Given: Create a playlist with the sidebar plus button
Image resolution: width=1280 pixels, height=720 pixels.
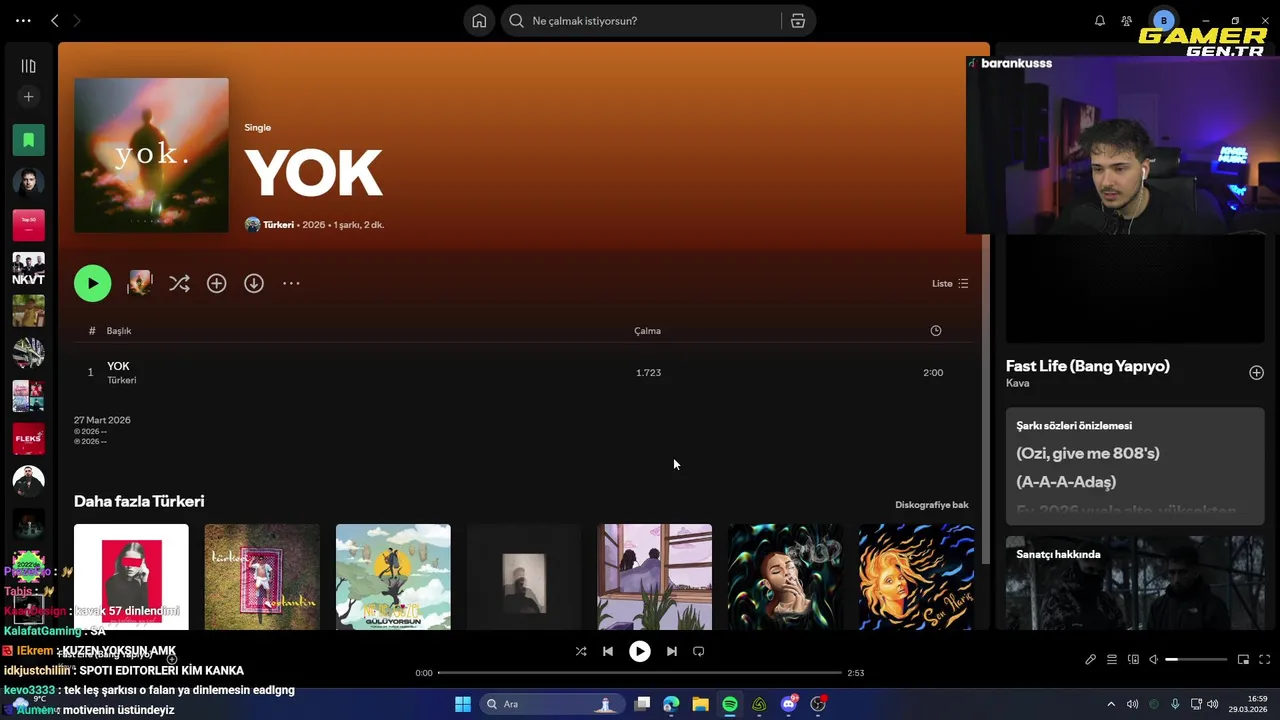Looking at the screenshot, I should coord(28,97).
